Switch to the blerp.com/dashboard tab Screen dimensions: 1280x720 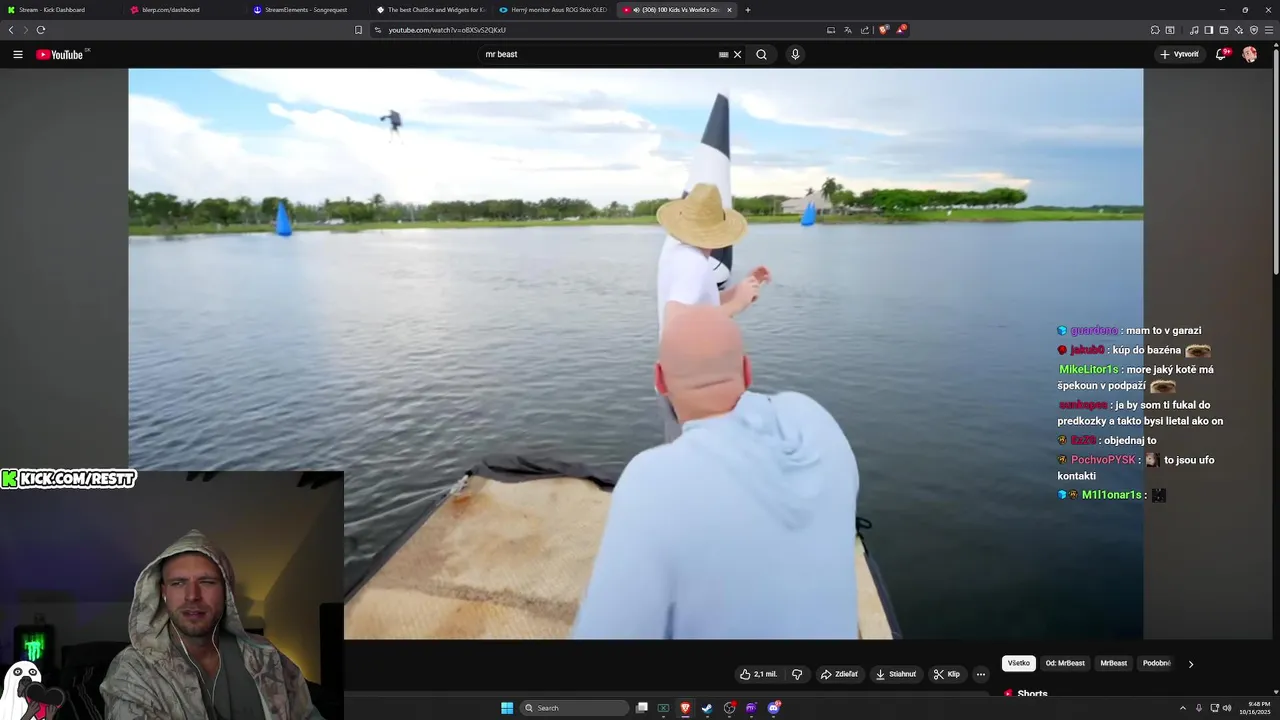(x=183, y=10)
